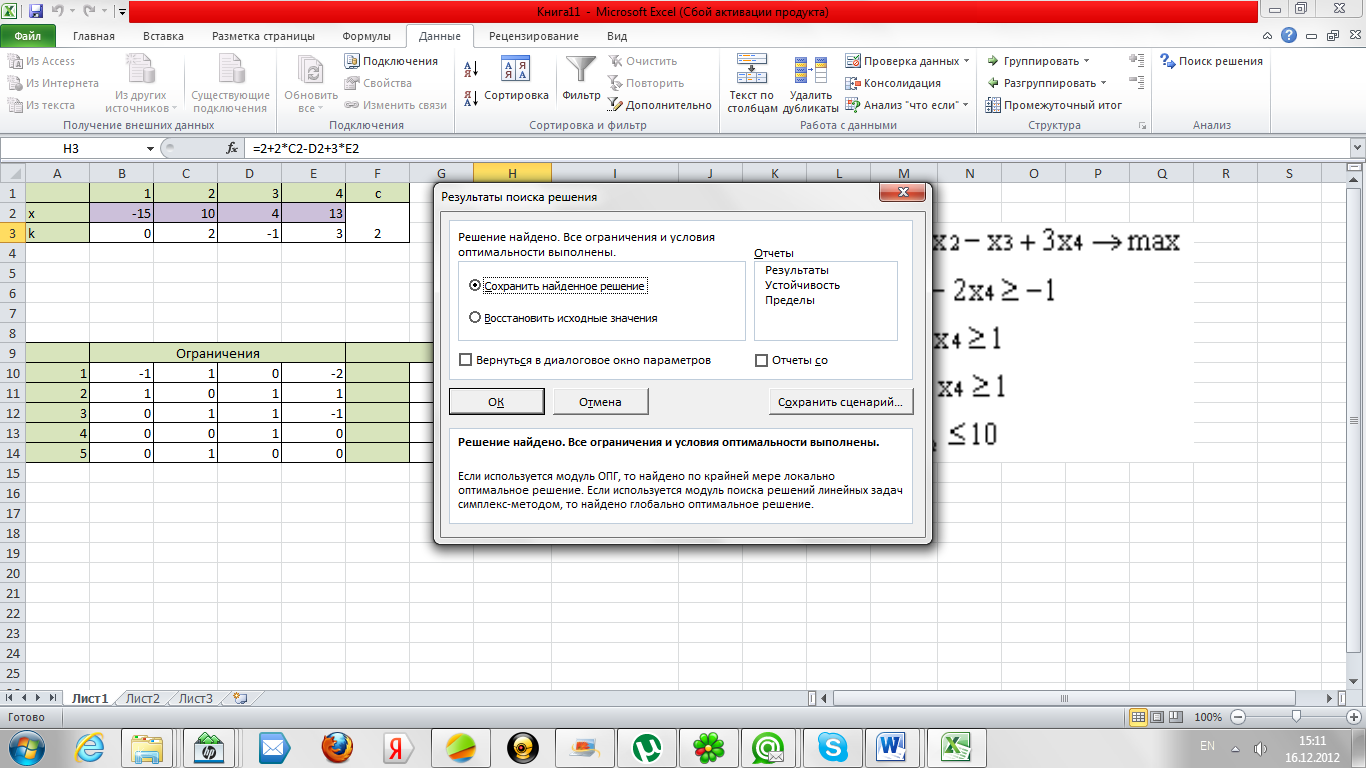Viewport: 1366px width, 768px height.
Task: Switch to Вид ribbon tab
Action: tap(617, 36)
